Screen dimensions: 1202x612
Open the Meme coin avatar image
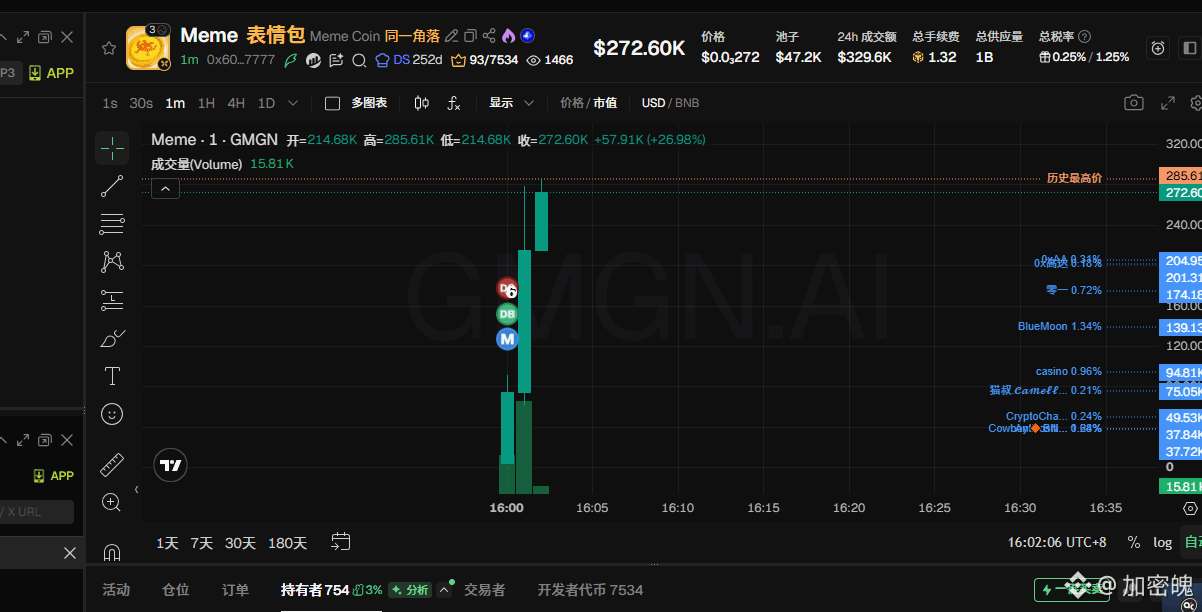148,48
